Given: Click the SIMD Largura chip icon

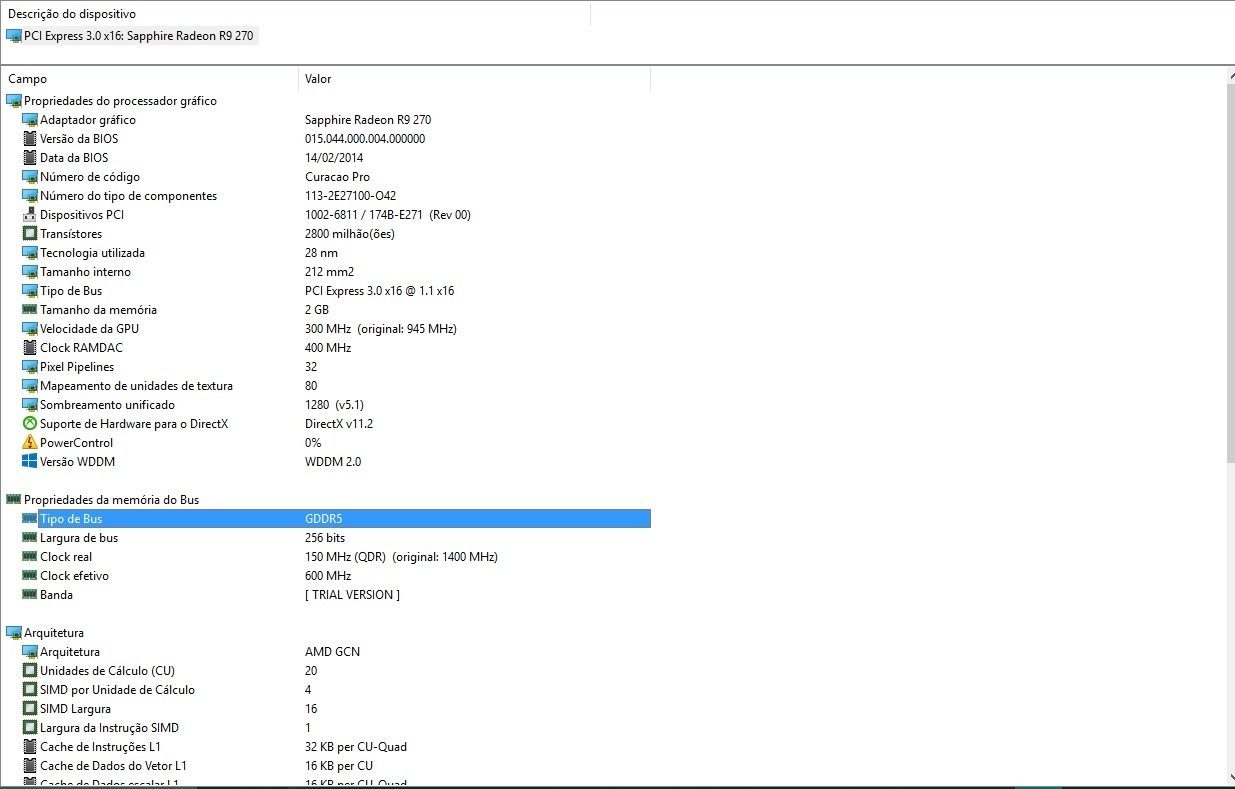Looking at the screenshot, I should (x=30, y=709).
